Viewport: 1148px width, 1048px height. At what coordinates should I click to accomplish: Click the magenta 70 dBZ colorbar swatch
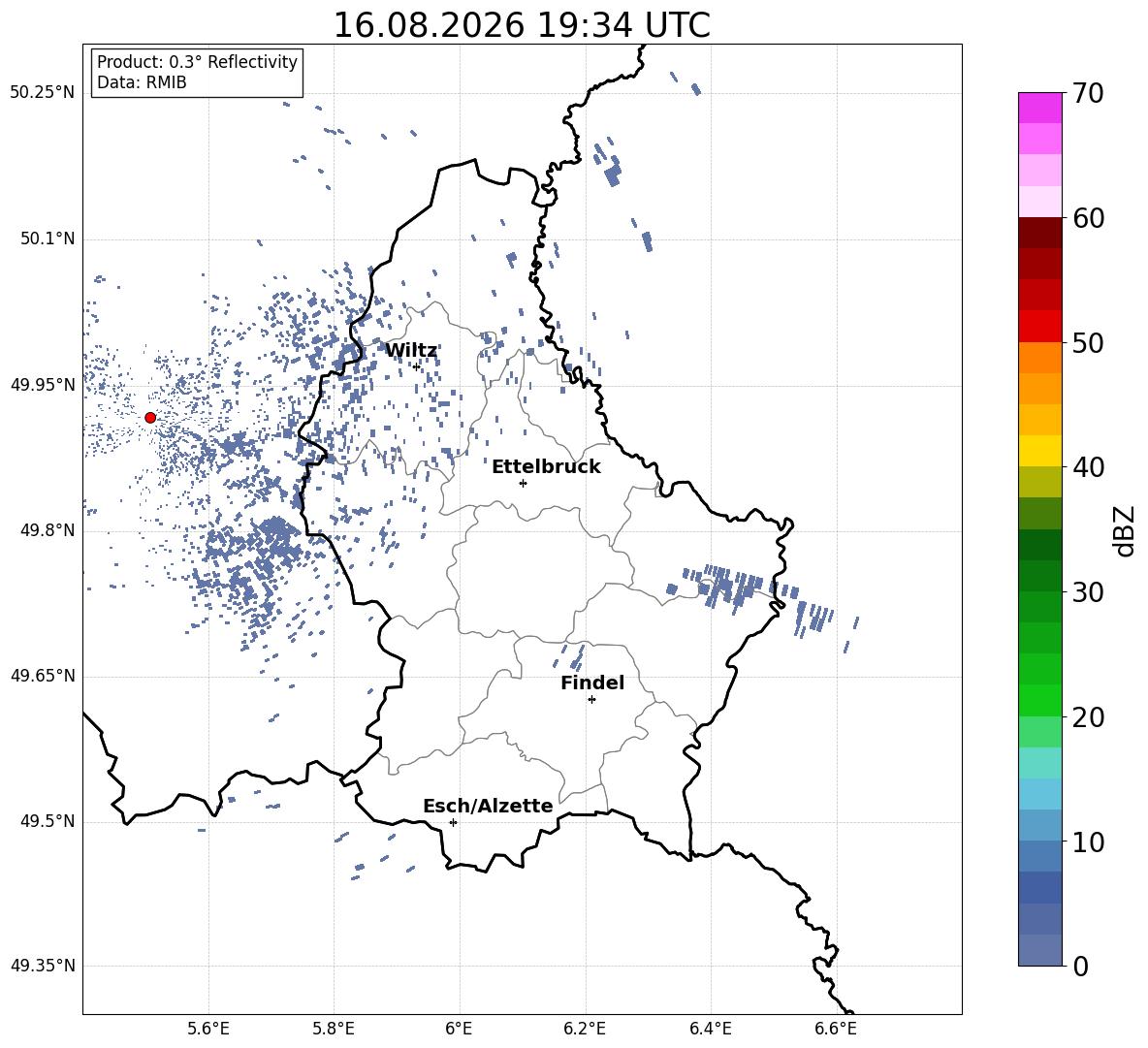click(1039, 108)
